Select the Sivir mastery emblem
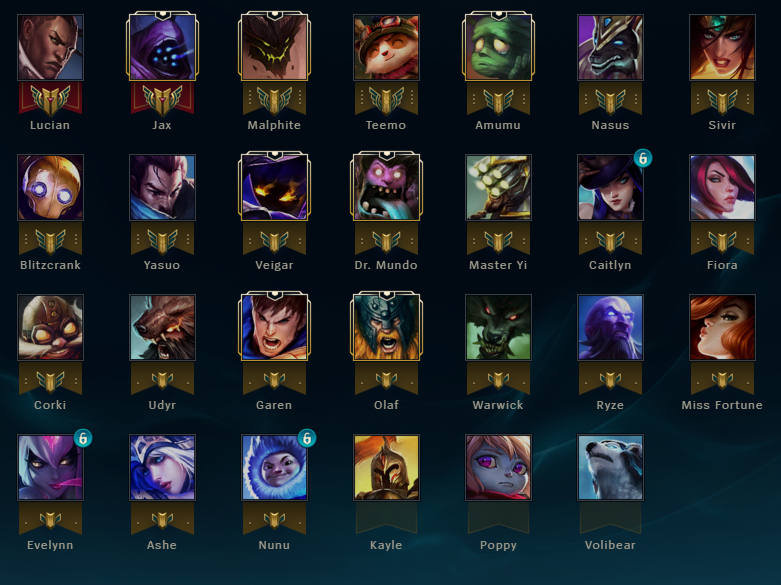This screenshot has width=781, height=585. pos(722,100)
